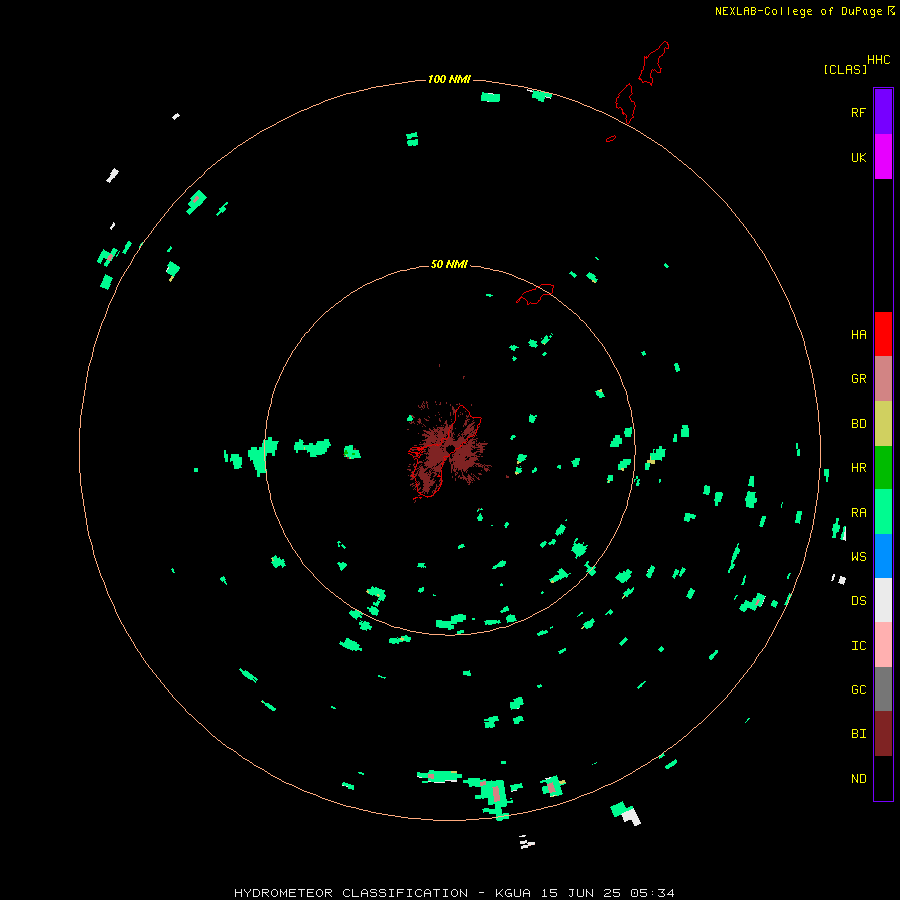Click the ND black legend swatch

[x=883, y=778]
